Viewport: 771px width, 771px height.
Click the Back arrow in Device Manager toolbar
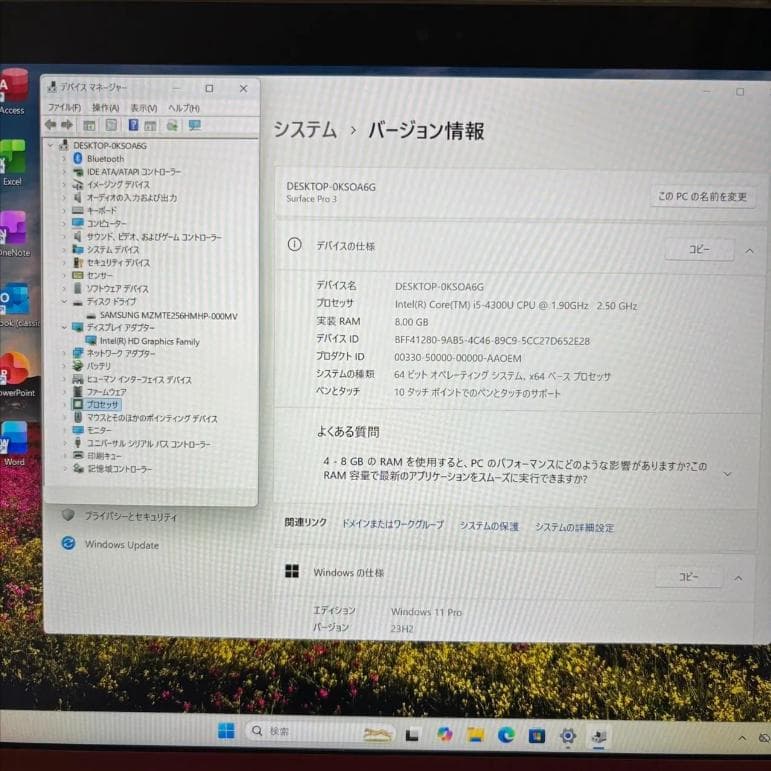[x=50, y=125]
